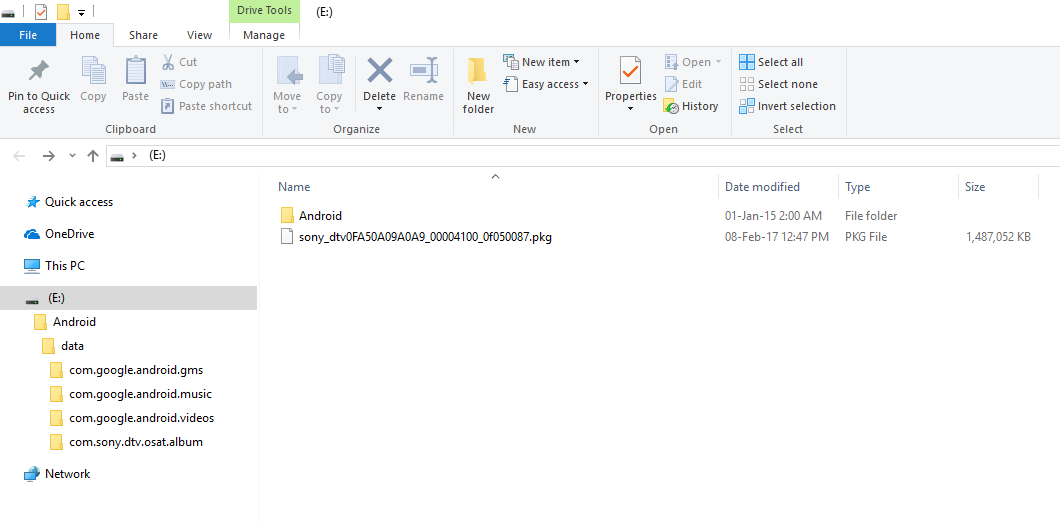The height and width of the screenshot is (522, 1060).
Task: Select the sony_dtv .pkg file
Action: click(425, 237)
